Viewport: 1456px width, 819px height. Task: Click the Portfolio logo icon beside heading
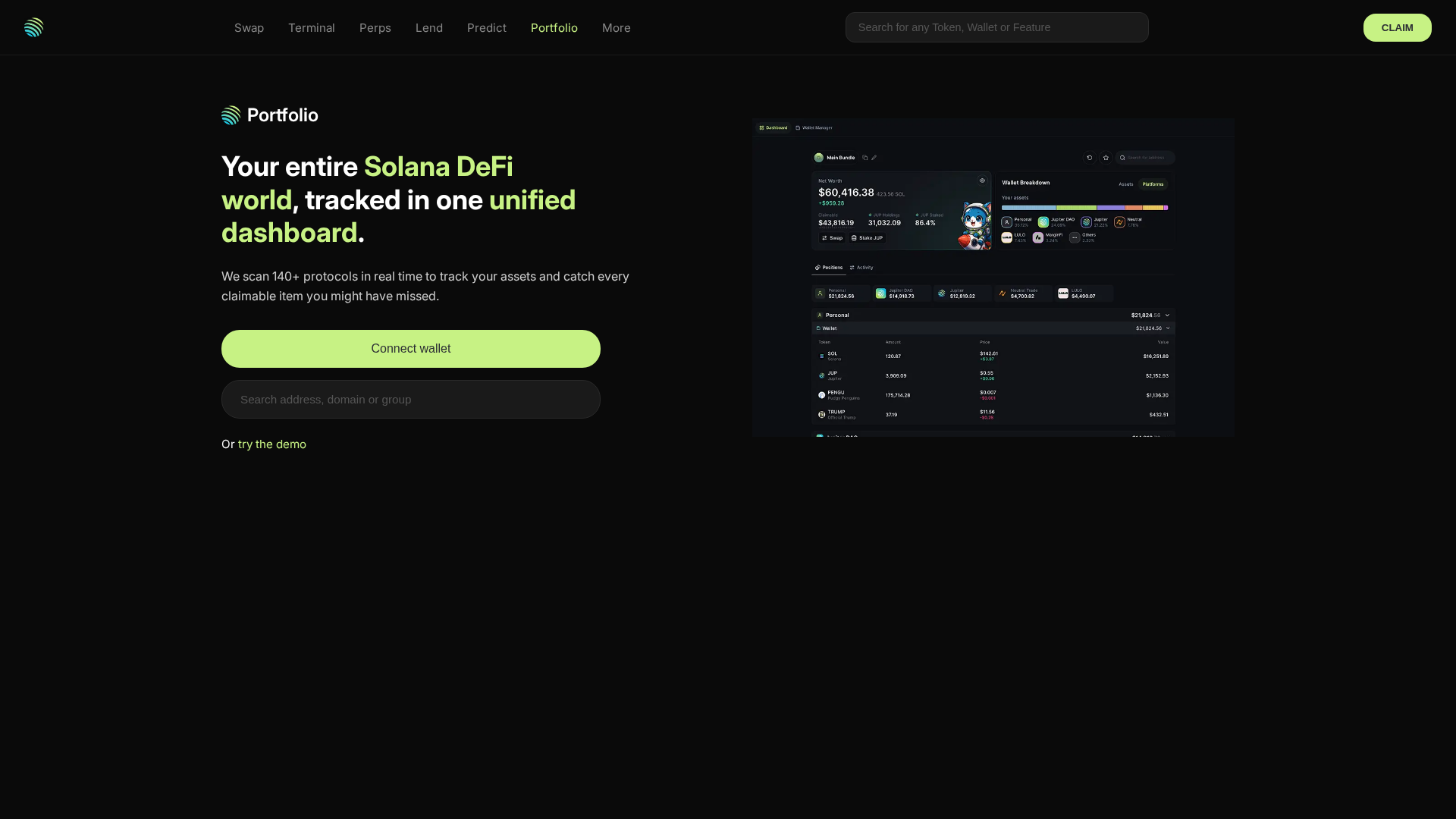click(231, 115)
